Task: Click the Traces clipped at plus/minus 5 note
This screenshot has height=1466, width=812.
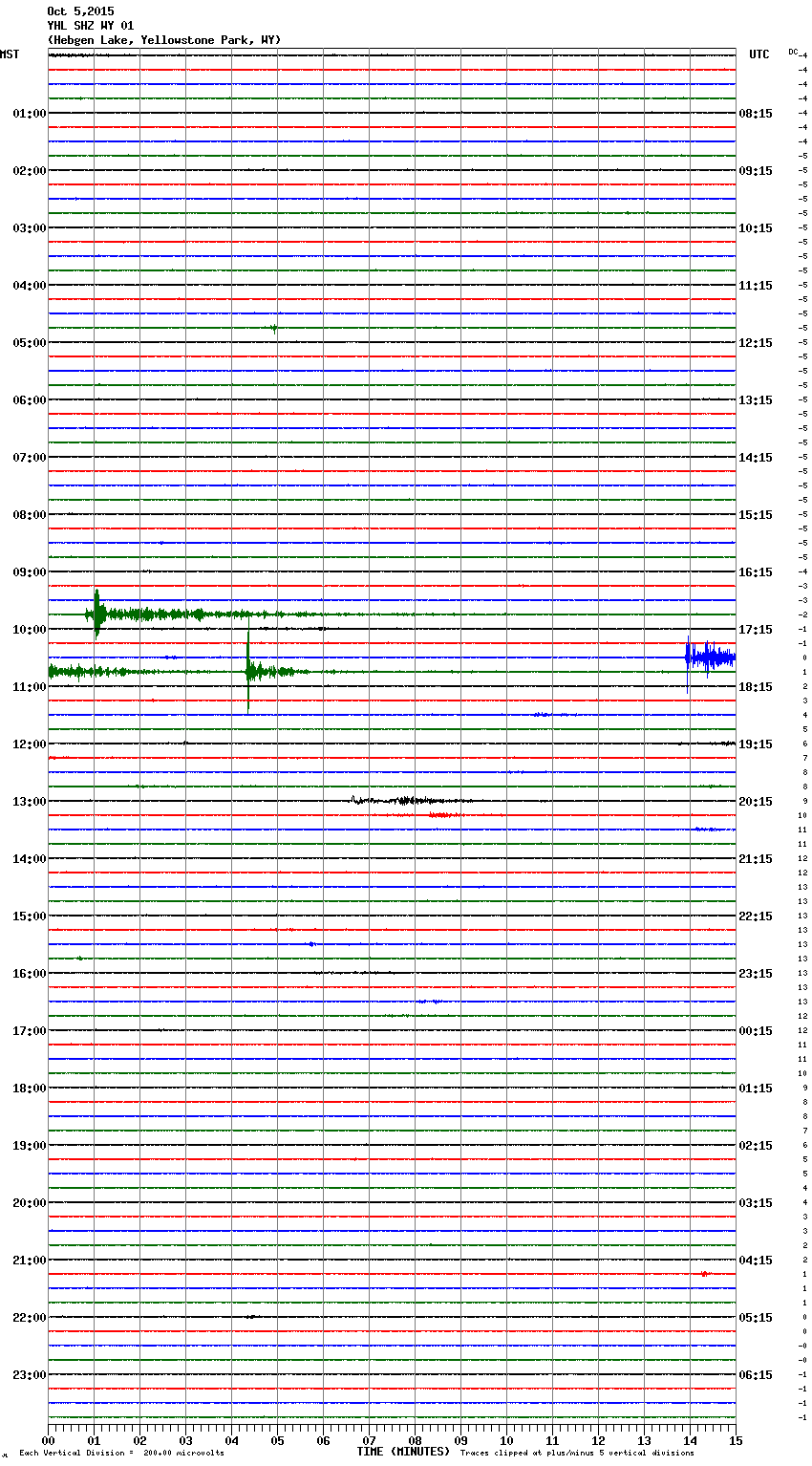Action: pyautogui.click(x=577, y=1454)
